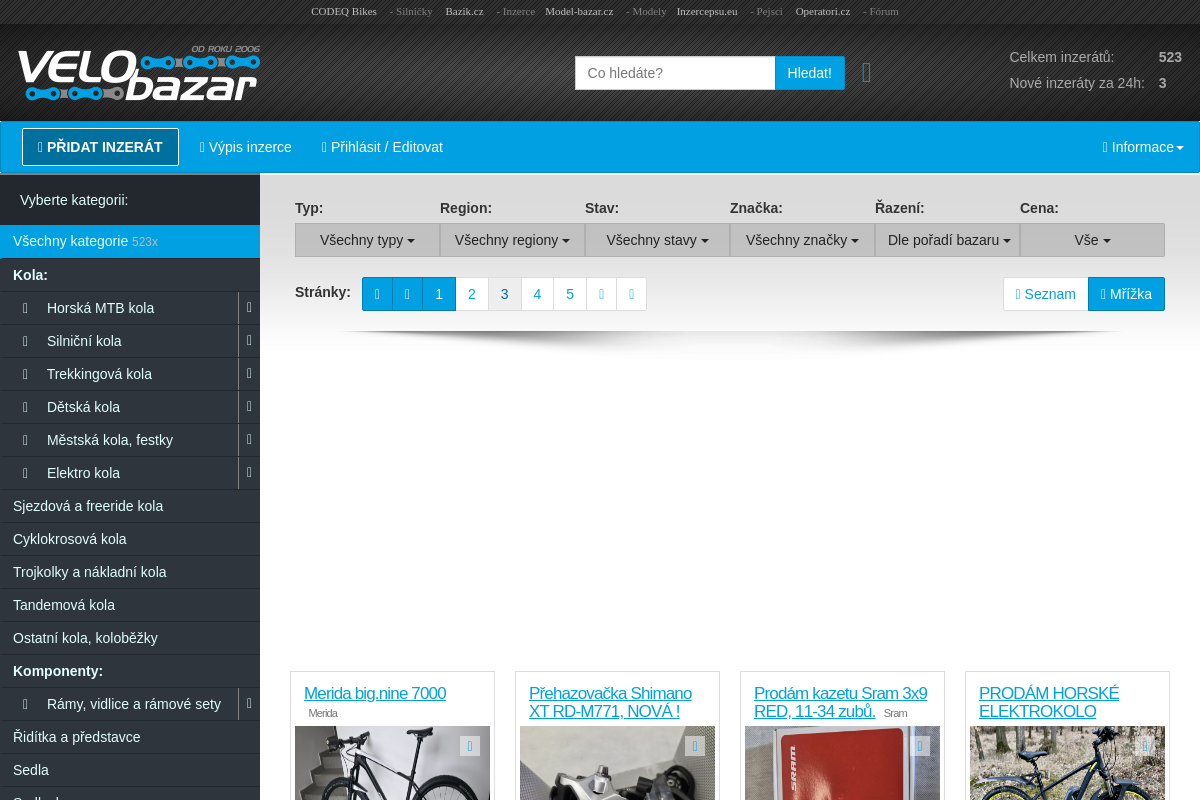Click the VELObazar logo
1200x800 pixels.
pos(138,74)
